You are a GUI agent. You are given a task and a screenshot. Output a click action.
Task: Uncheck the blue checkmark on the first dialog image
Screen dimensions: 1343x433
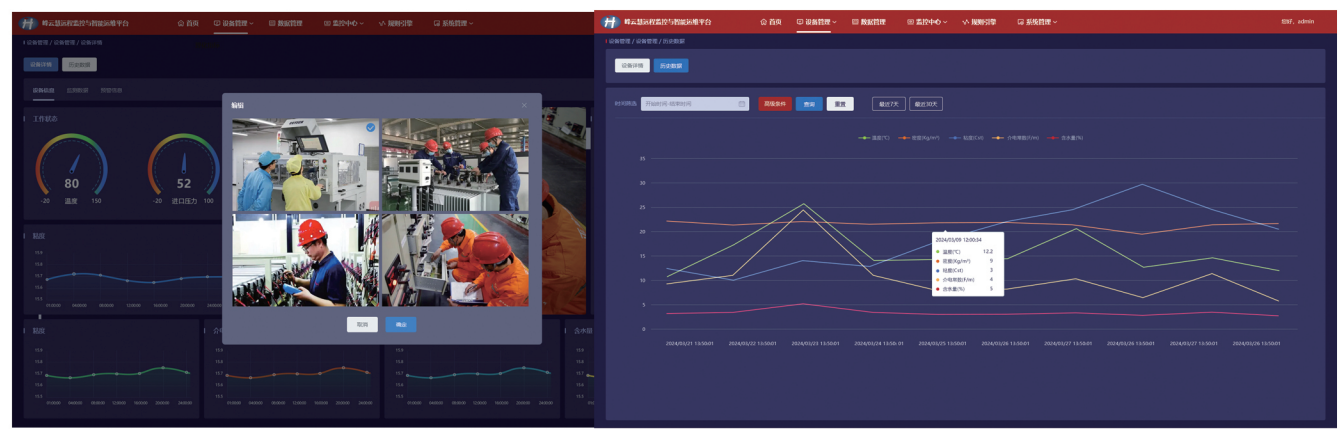371,127
